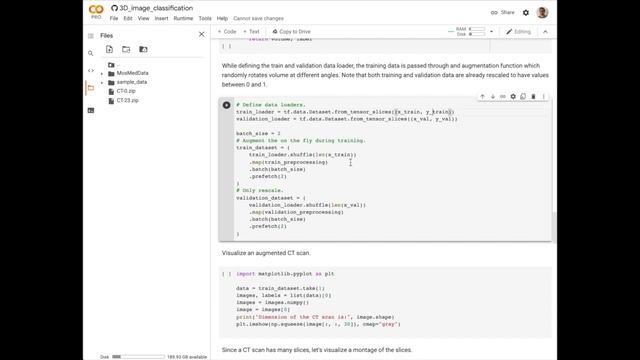The image size is (640, 360).
Task: Click Copy to Drive button
Action: (291, 31)
